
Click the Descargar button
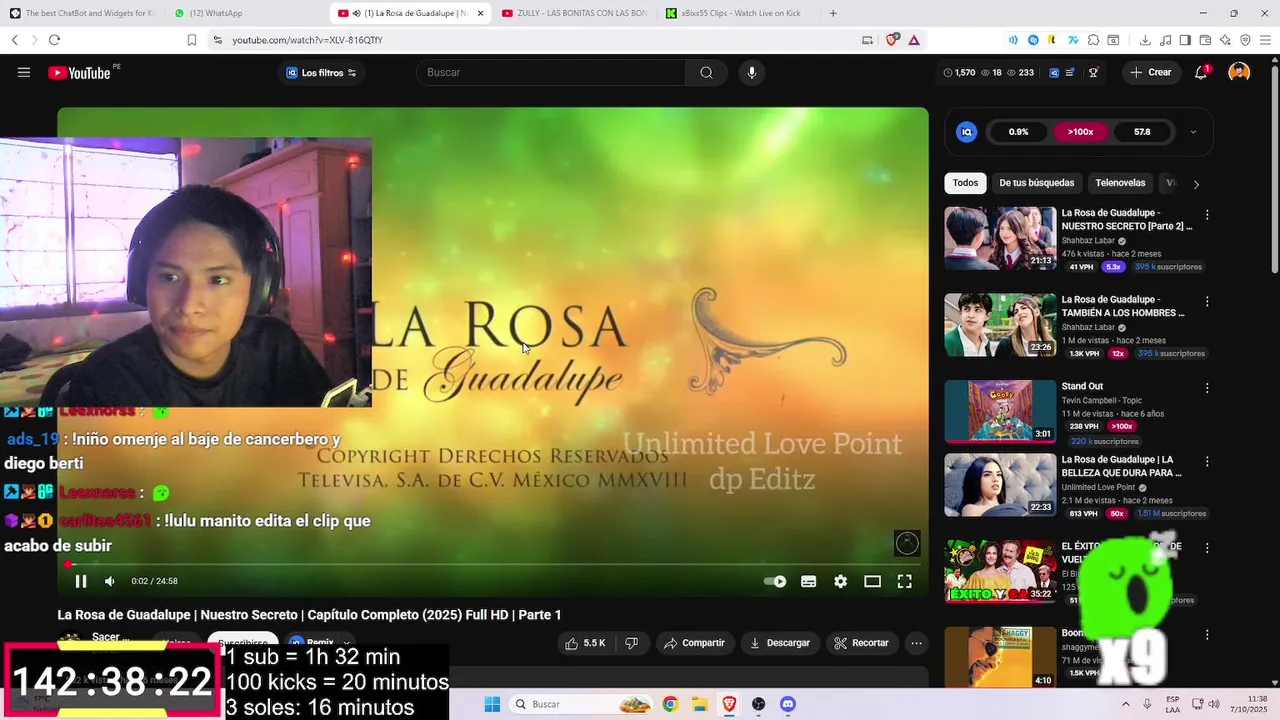coord(780,643)
